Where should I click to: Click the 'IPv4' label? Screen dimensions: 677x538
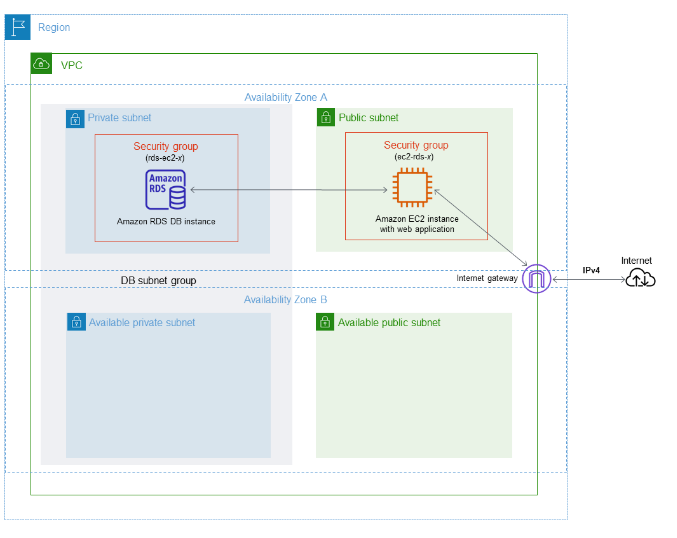(591, 270)
